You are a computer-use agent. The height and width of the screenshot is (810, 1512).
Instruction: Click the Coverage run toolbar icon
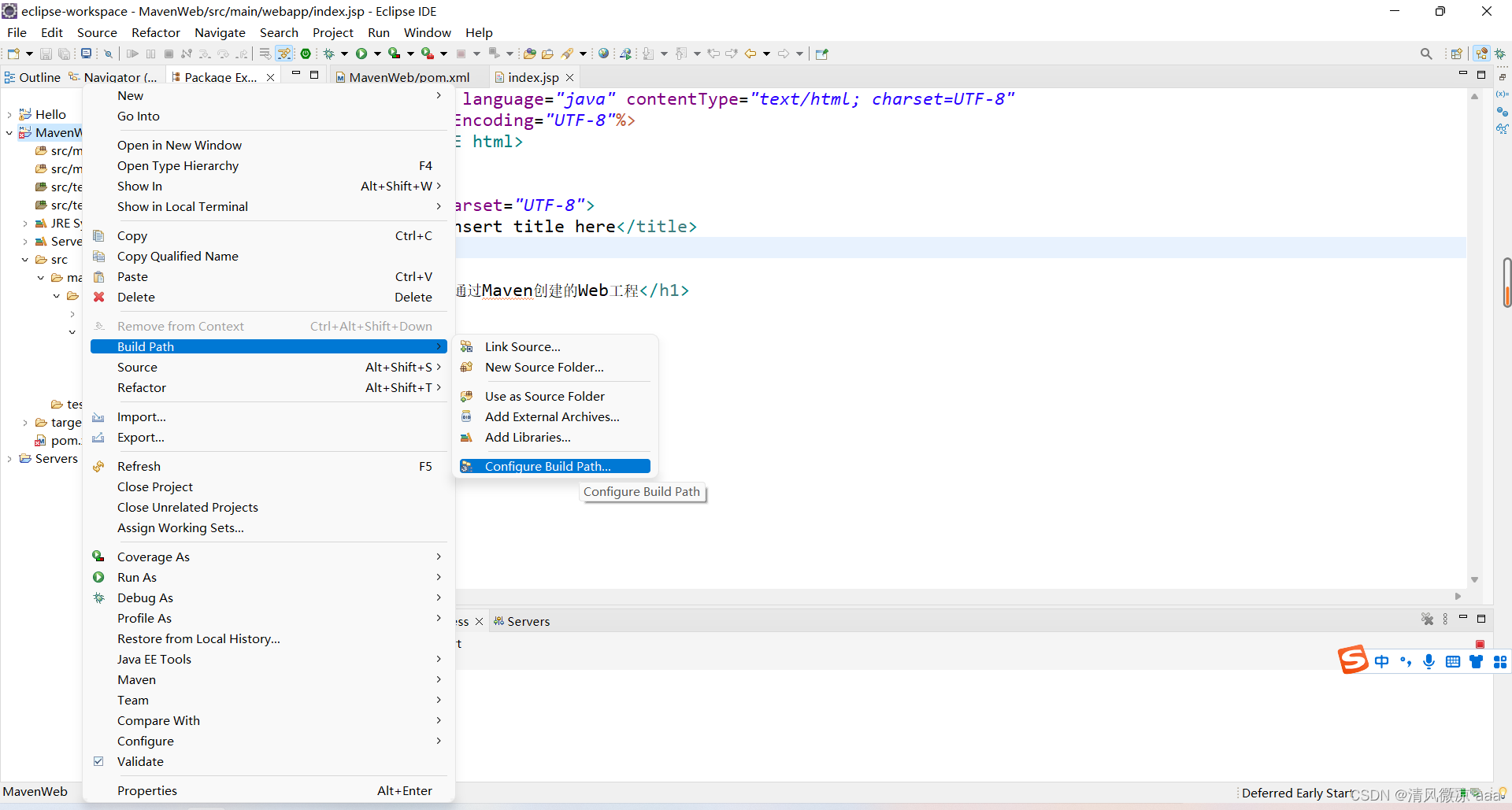(x=395, y=54)
